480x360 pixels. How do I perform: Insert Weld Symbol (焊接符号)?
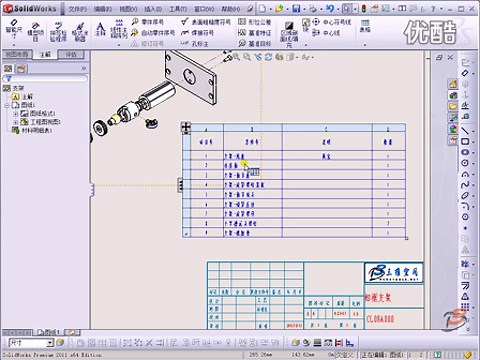197,33
